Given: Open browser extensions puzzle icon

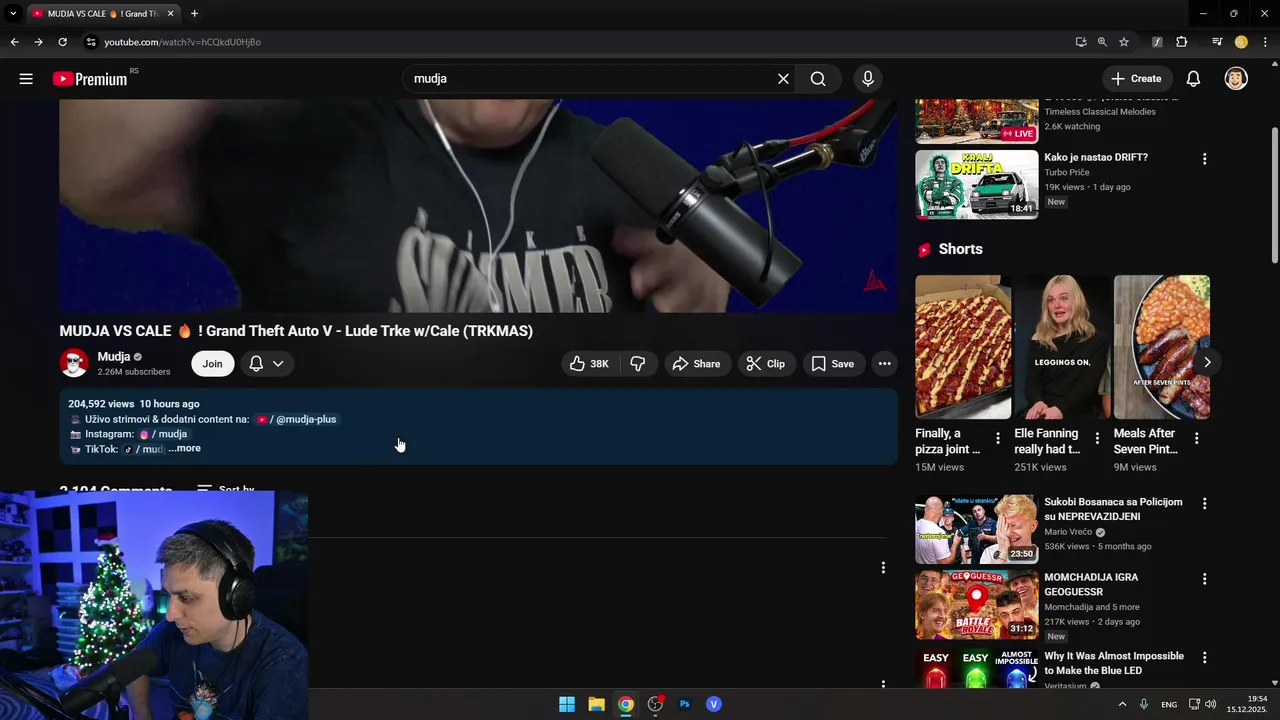Looking at the screenshot, I should 1181,42.
